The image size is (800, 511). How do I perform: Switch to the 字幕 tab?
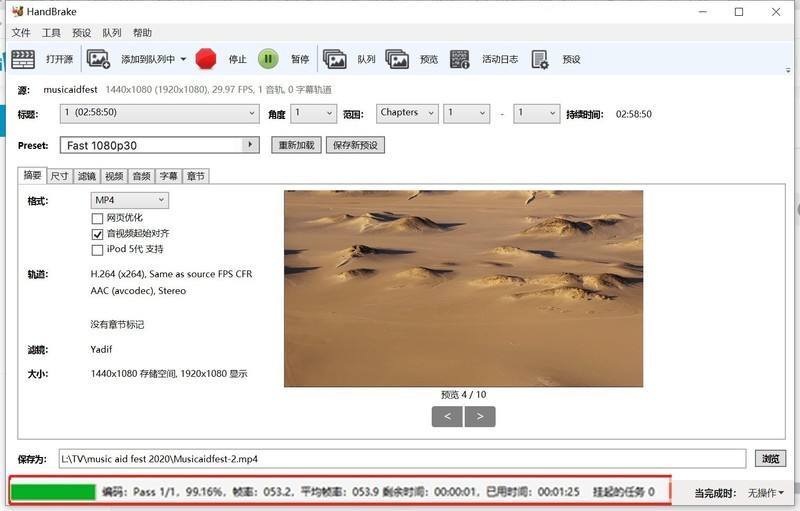coord(168,176)
